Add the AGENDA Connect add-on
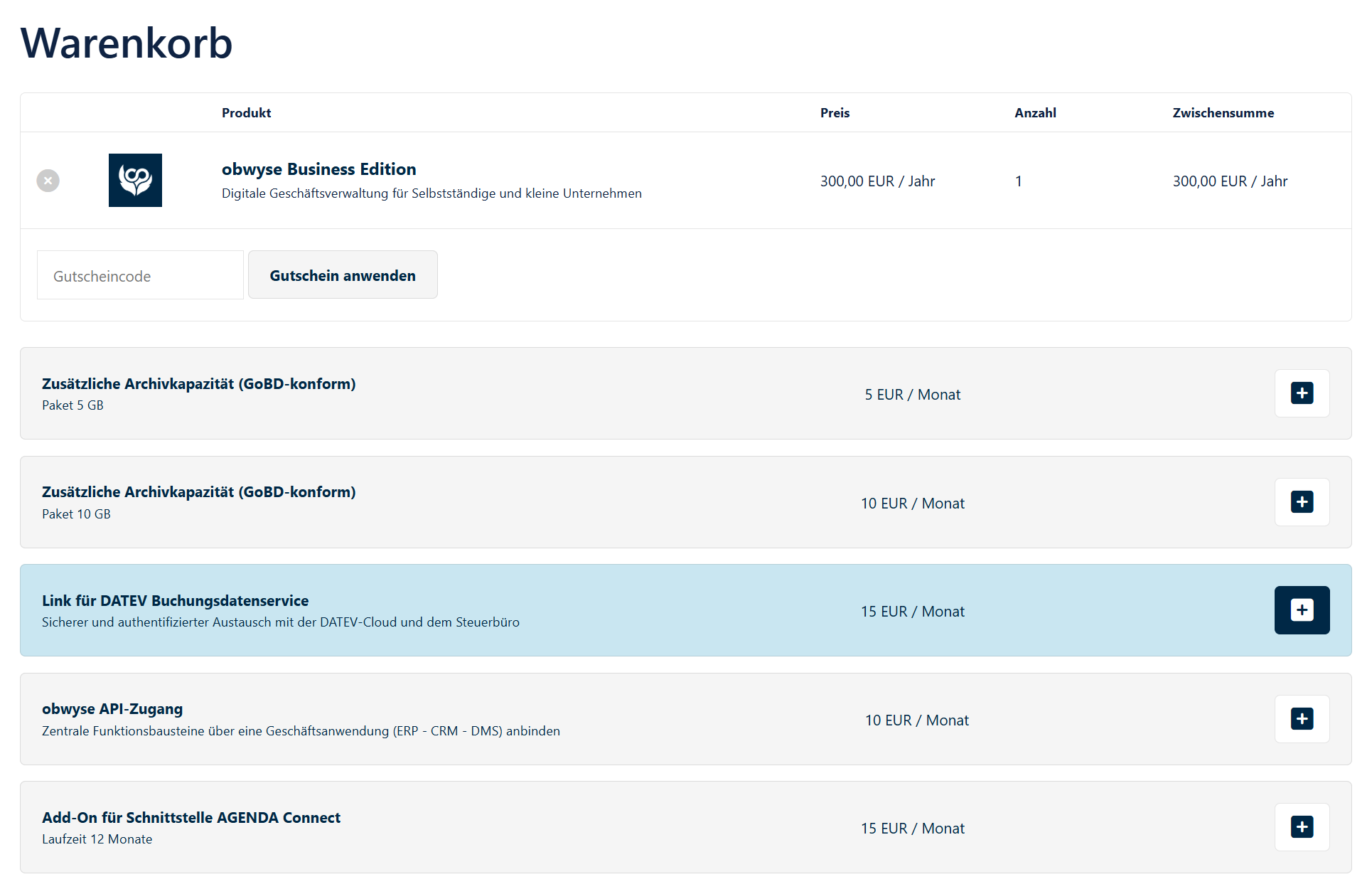 click(1302, 827)
